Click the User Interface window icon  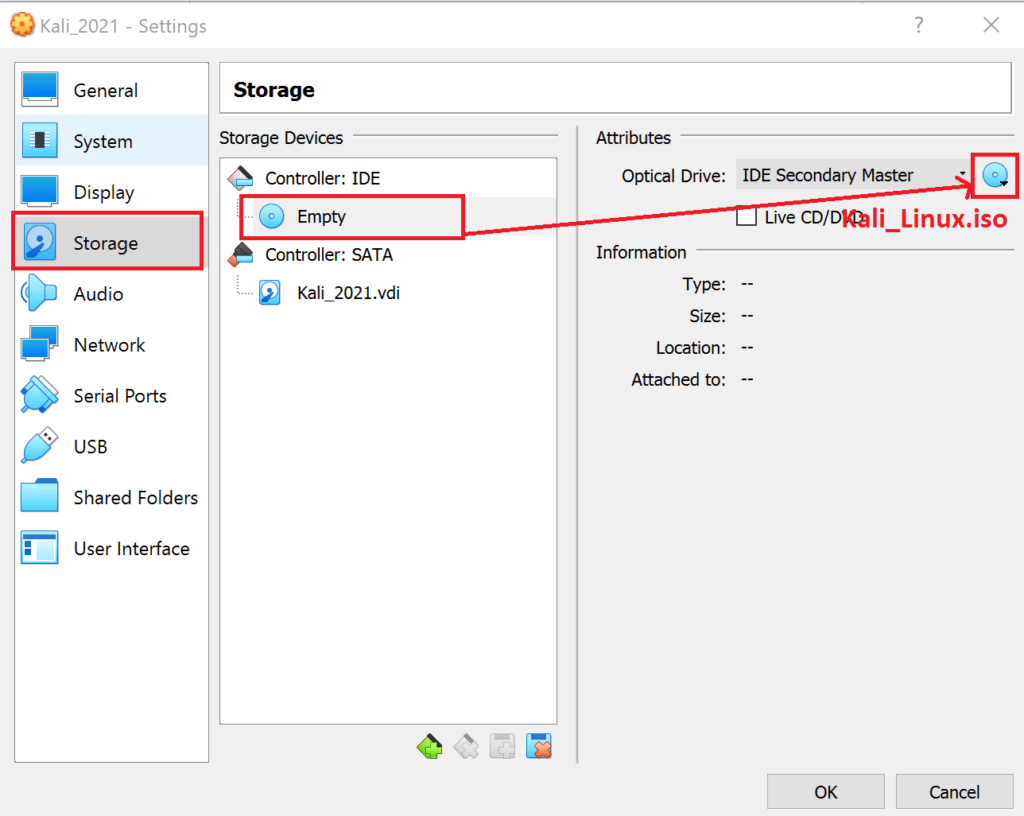click(x=39, y=547)
